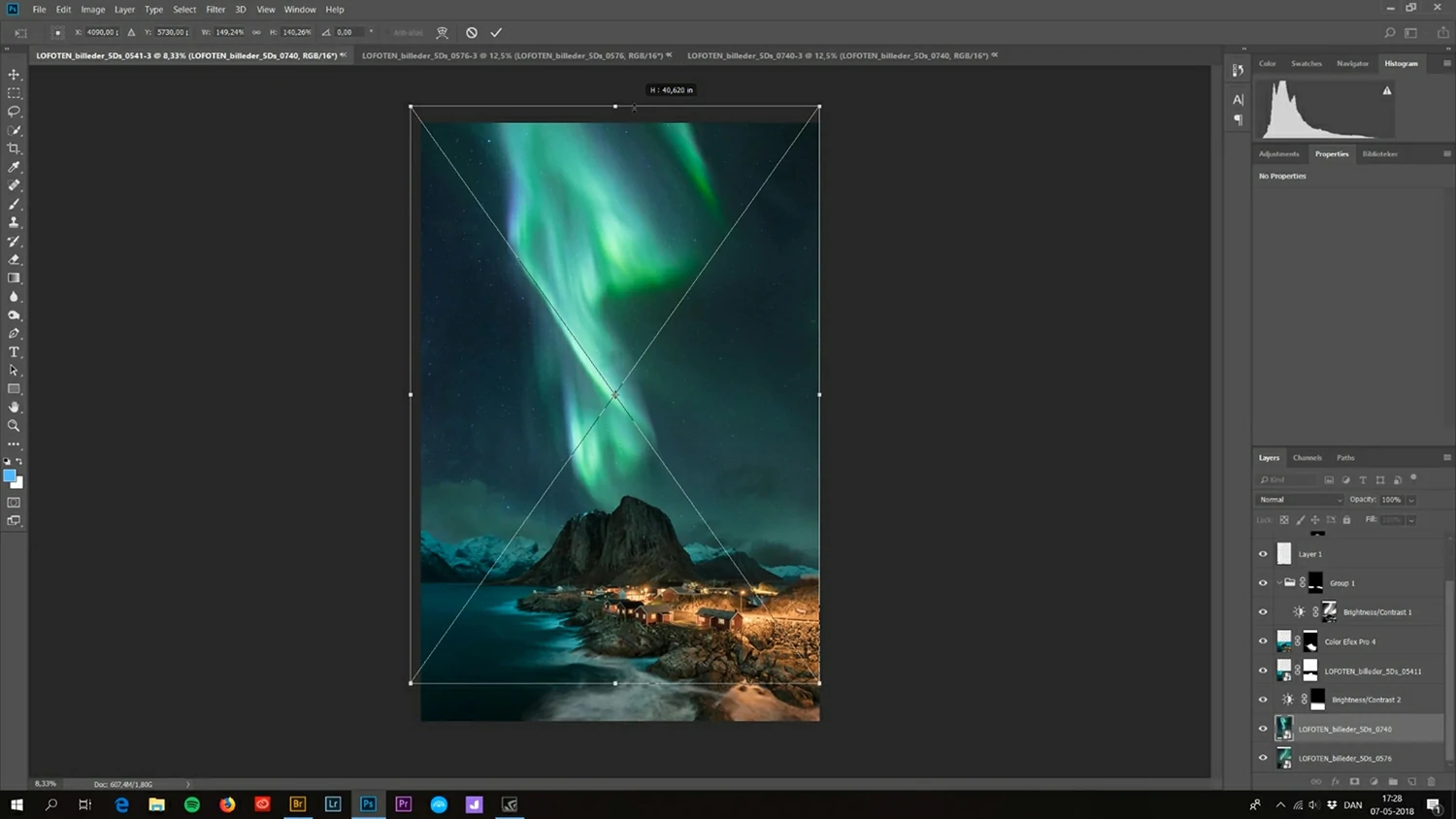Switch to the LOFOTEN_billeder_5Ds_0576-3 document tab
Image resolution: width=1456 pixels, height=819 pixels.
click(x=513, y=55)
